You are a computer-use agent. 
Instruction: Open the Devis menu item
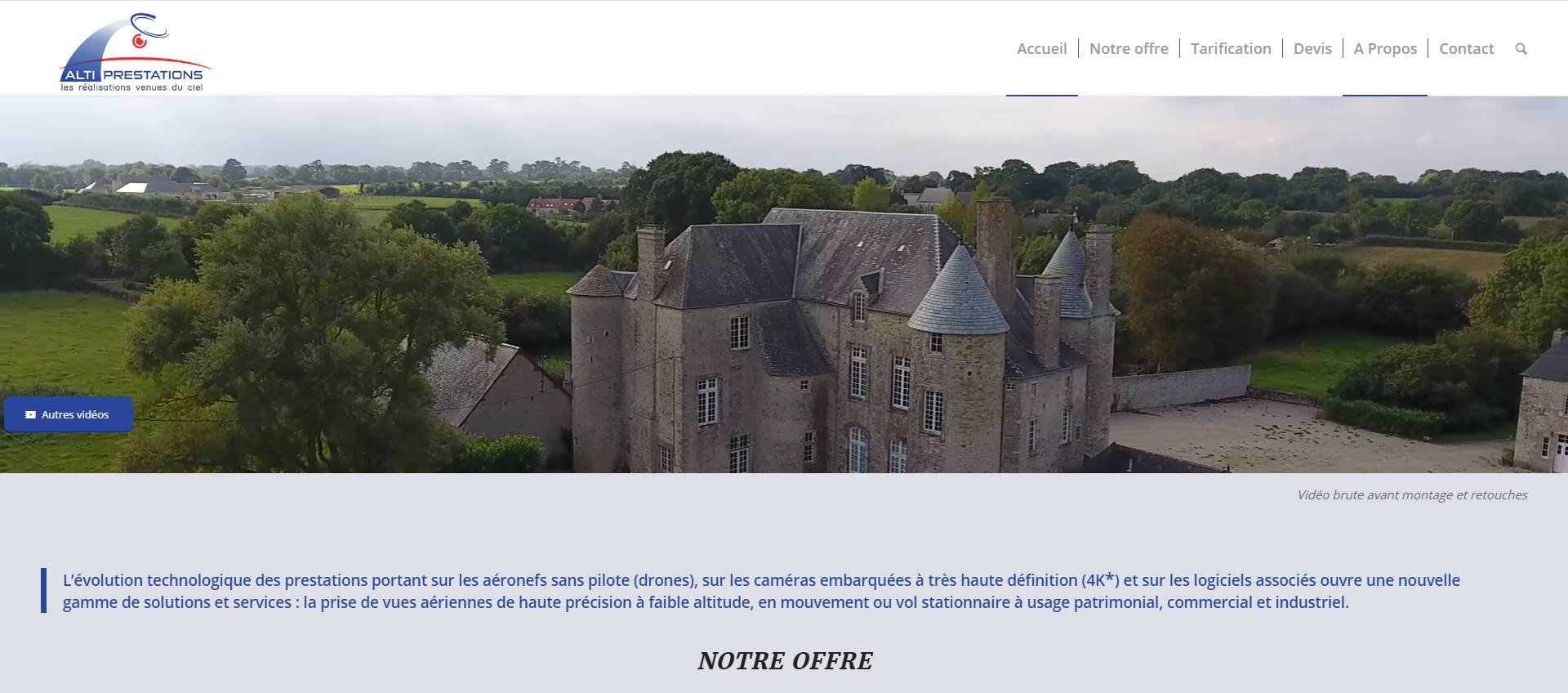click(x=1312, y=48)
